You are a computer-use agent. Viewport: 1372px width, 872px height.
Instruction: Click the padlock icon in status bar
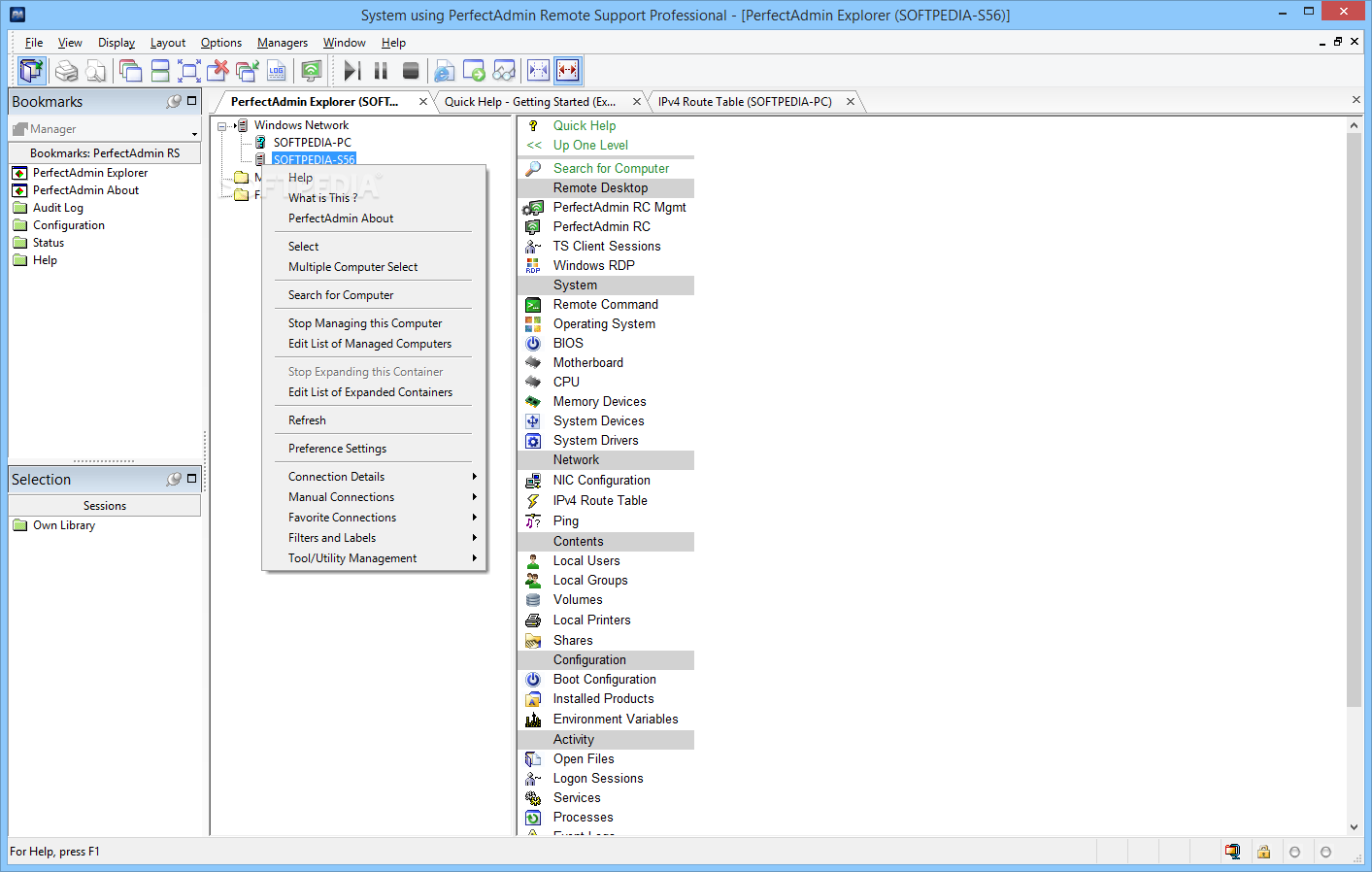1263,852
